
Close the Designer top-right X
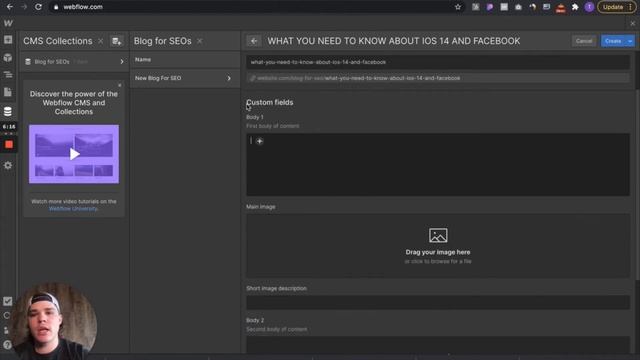point(633,24)
